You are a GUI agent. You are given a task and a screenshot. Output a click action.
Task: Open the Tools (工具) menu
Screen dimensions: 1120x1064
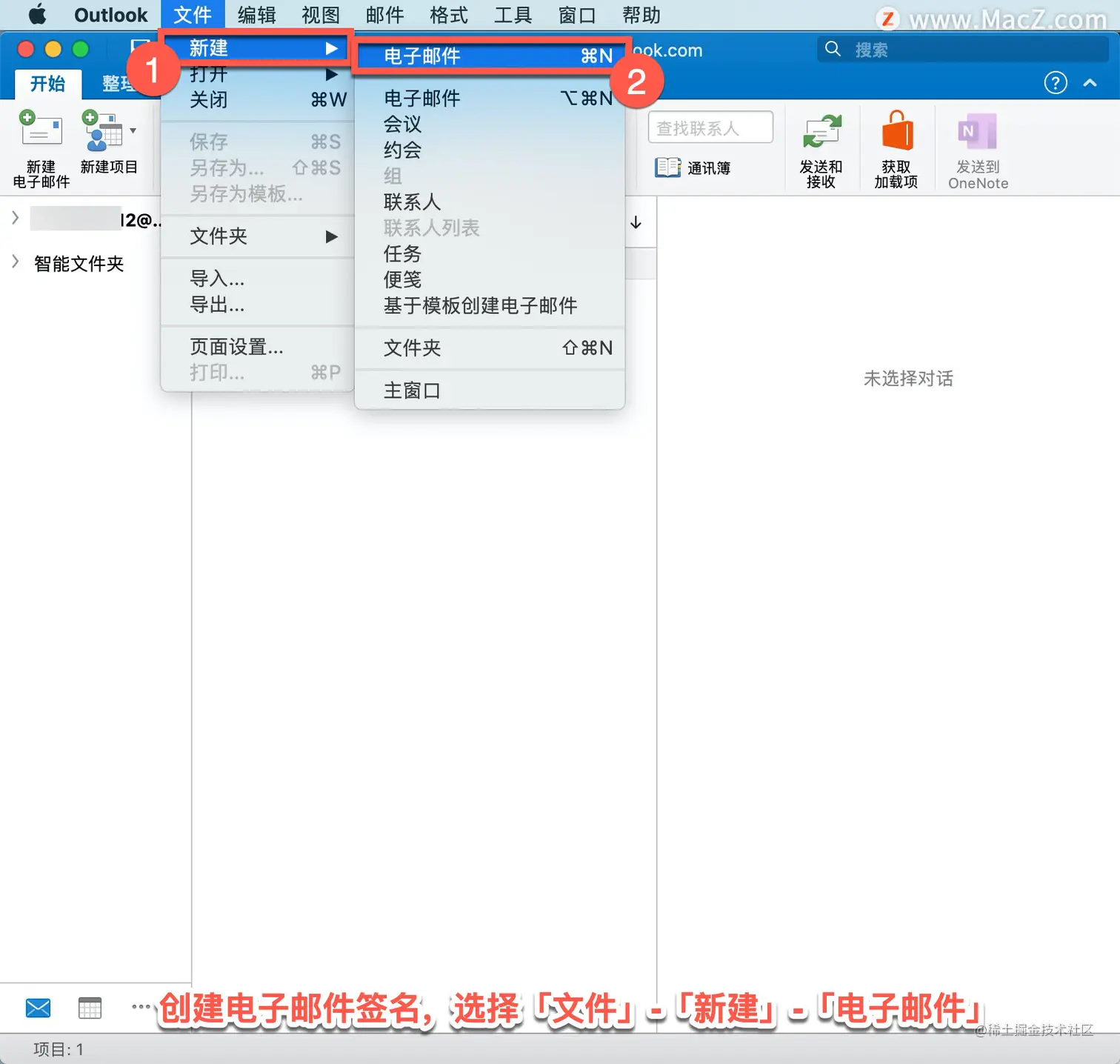[x=513, y=15]
